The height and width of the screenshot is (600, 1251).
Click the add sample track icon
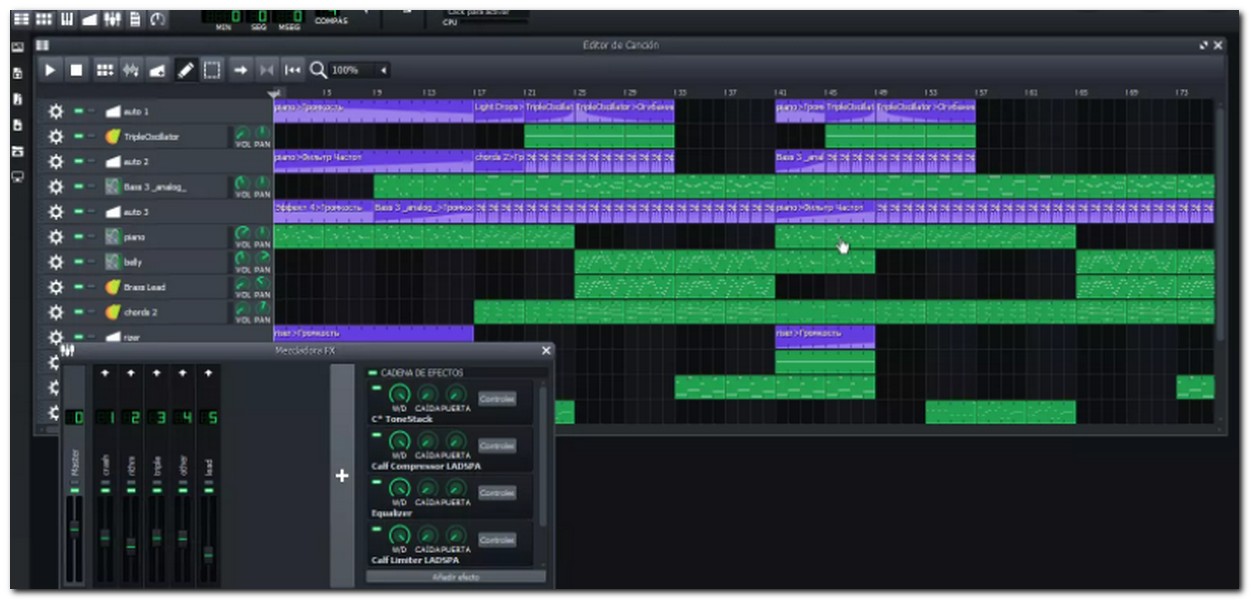[130, 70]
